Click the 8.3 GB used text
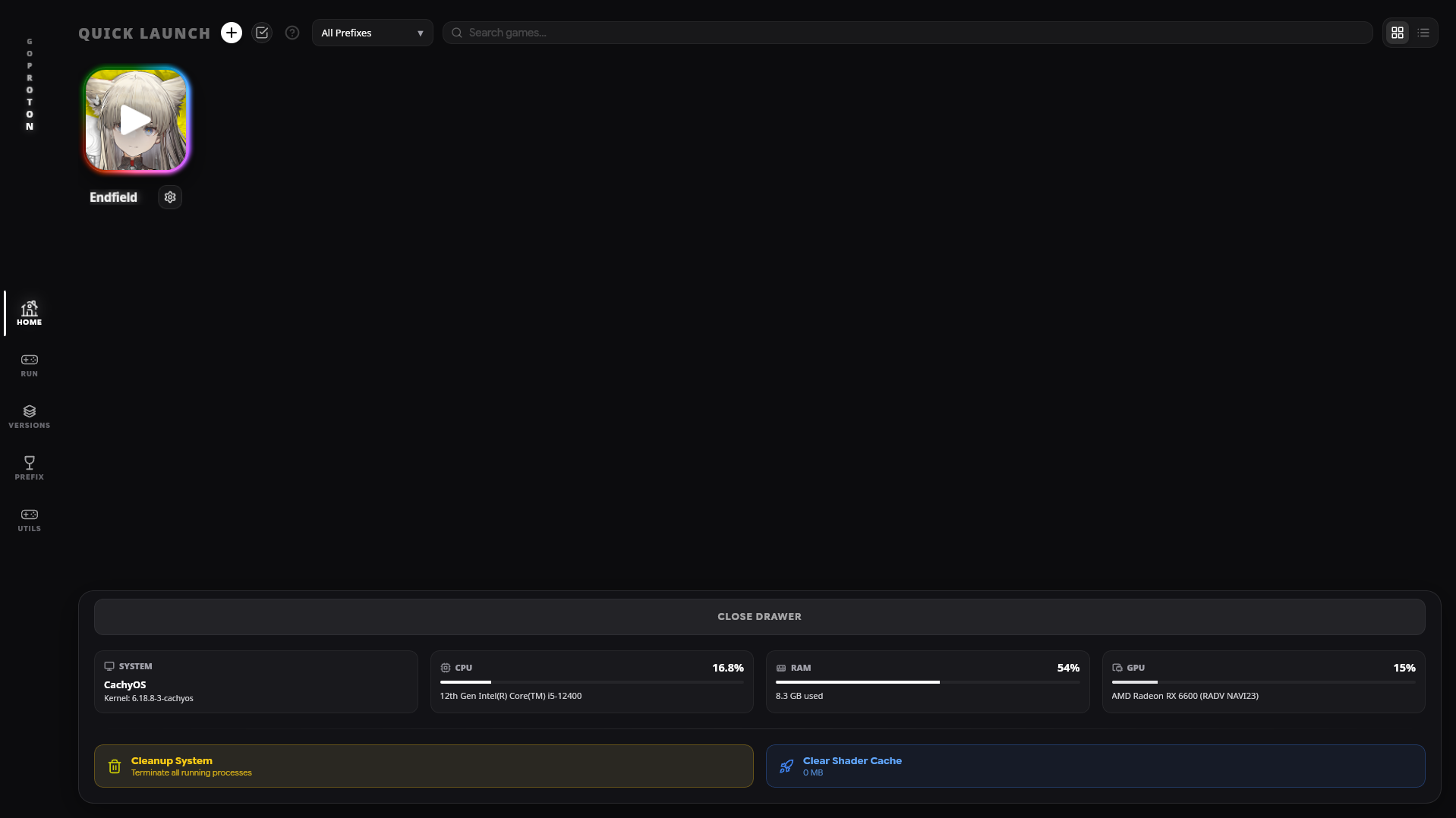The width and height of the screenshot is (1456, 818). (799, 696)
